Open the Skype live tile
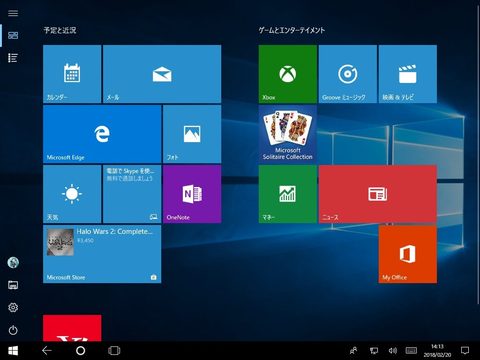Viewport: 480px width, 360px height. (x=132, y=194)
